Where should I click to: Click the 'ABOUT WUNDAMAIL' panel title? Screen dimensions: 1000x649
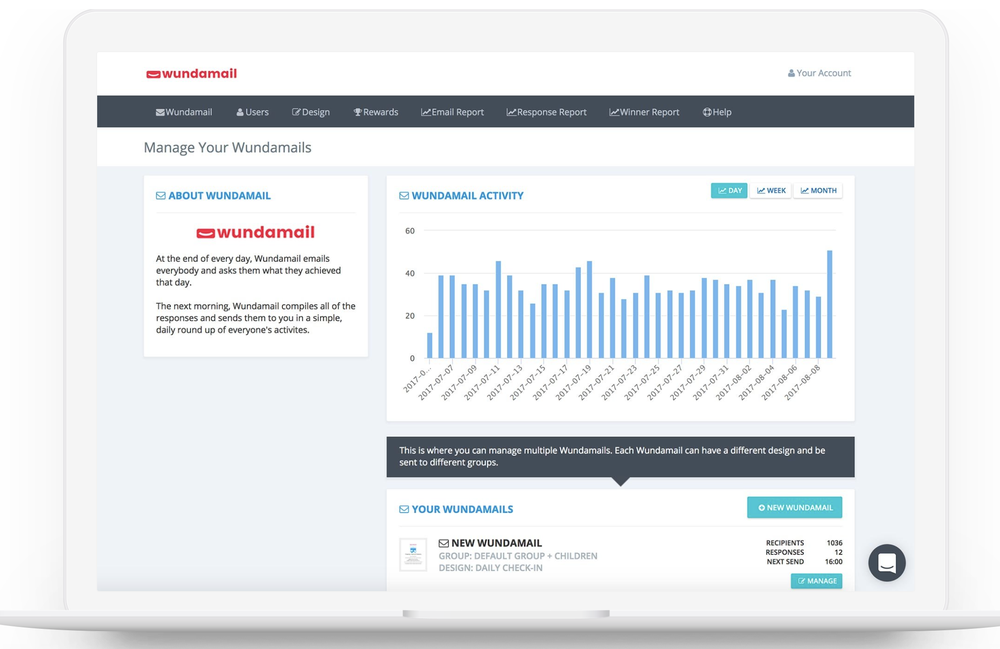(219, 196)
